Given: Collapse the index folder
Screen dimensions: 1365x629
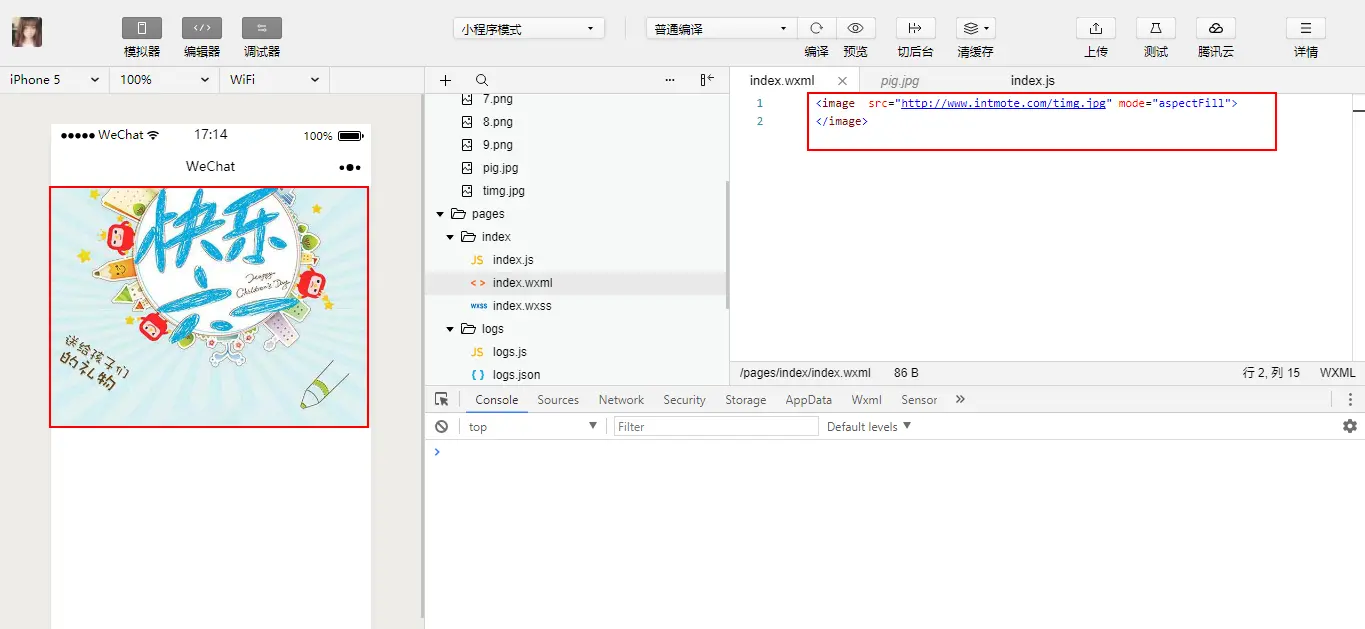Looking at the screenshot, I should (x=450, y=237).
